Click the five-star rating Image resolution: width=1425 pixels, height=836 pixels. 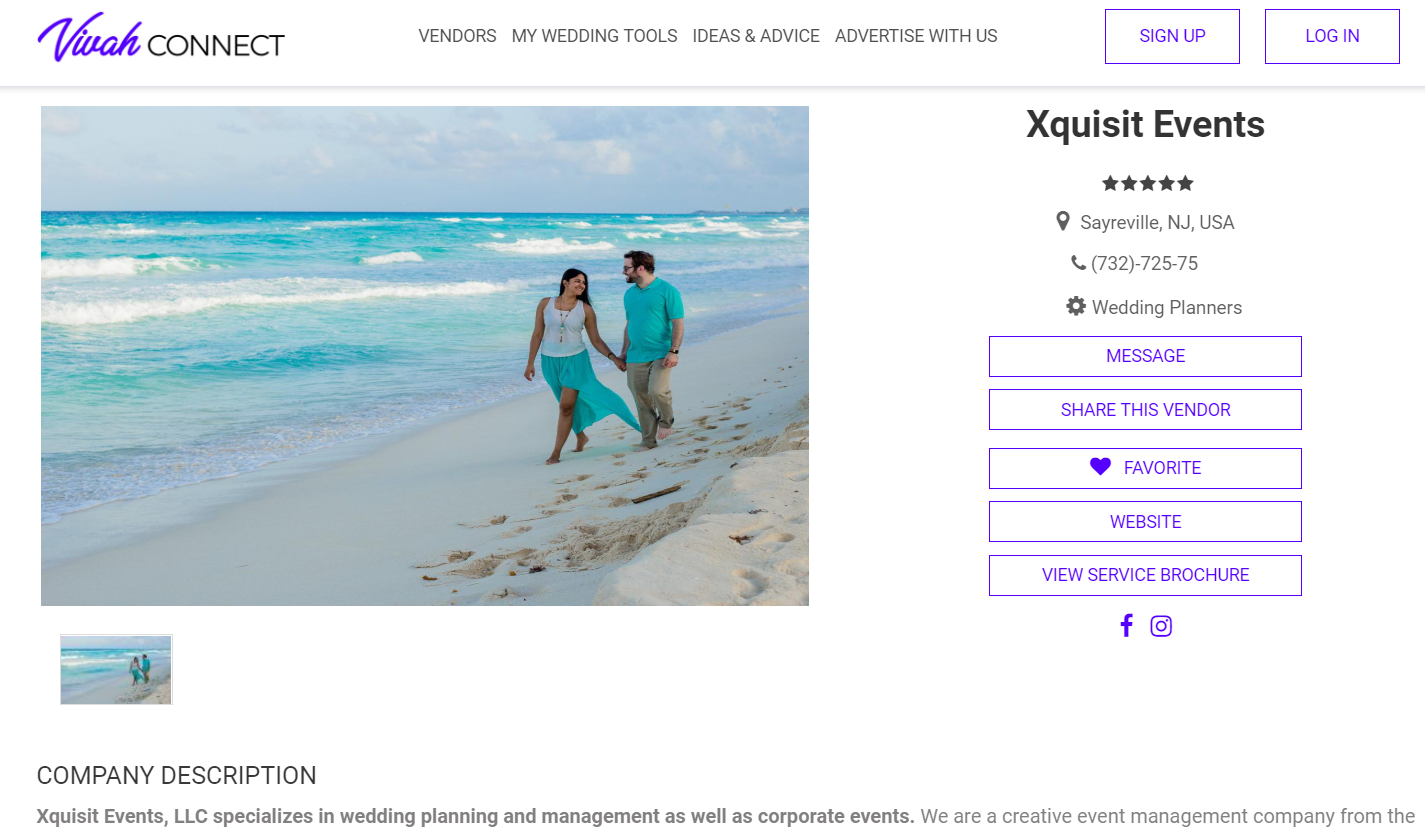point(1147,183)
